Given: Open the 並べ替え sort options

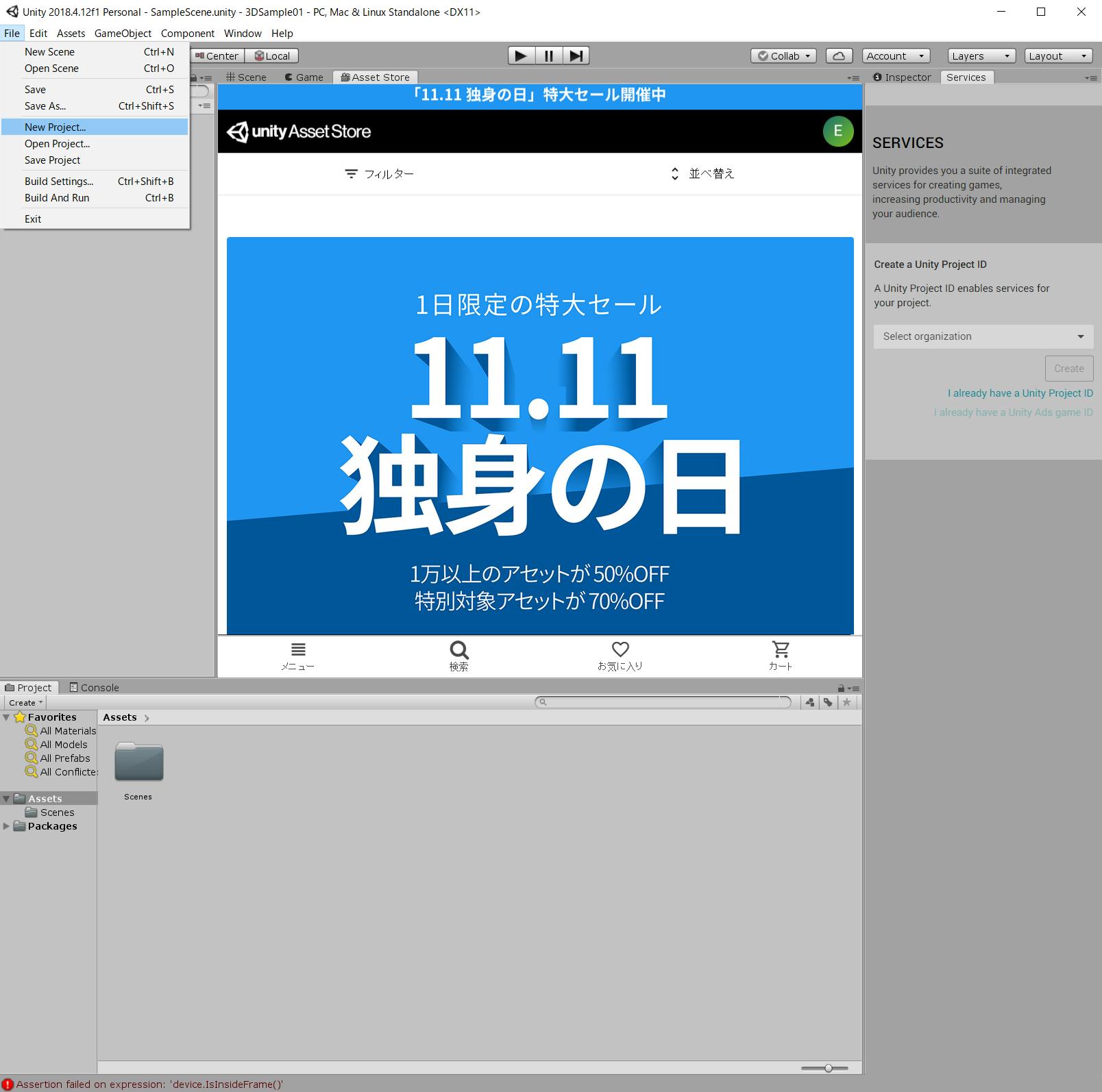Looking at the screenshot, I should point(702,174).
